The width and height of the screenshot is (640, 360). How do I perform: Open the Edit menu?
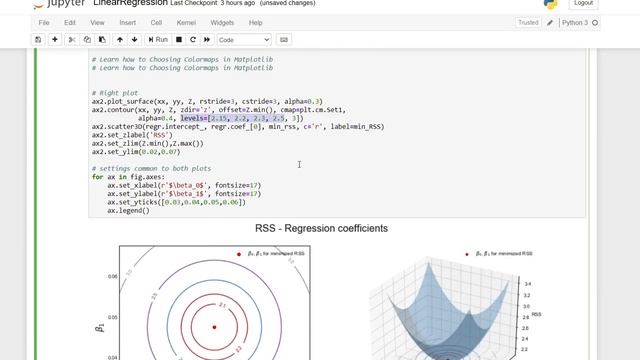pos(70,23)
